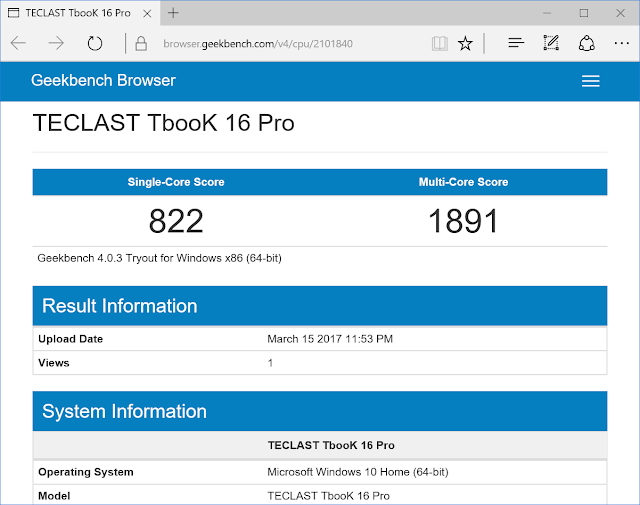Add page to favorites with star icon
Image resolution: width=640 pixels, height=505 pixels.
tap(465, 43)
